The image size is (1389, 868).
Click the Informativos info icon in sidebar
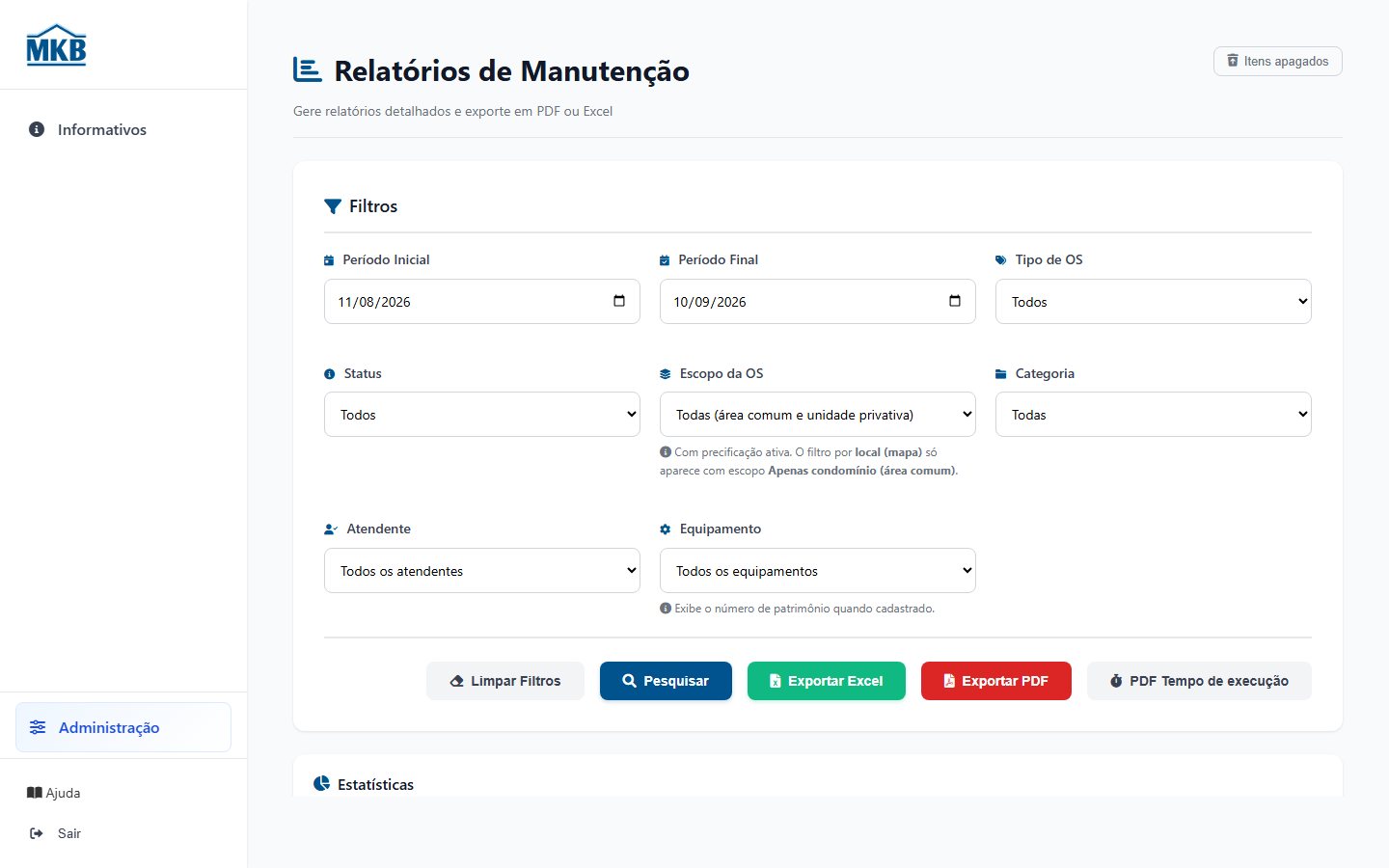pyautogui.click(x=37, y=129)
